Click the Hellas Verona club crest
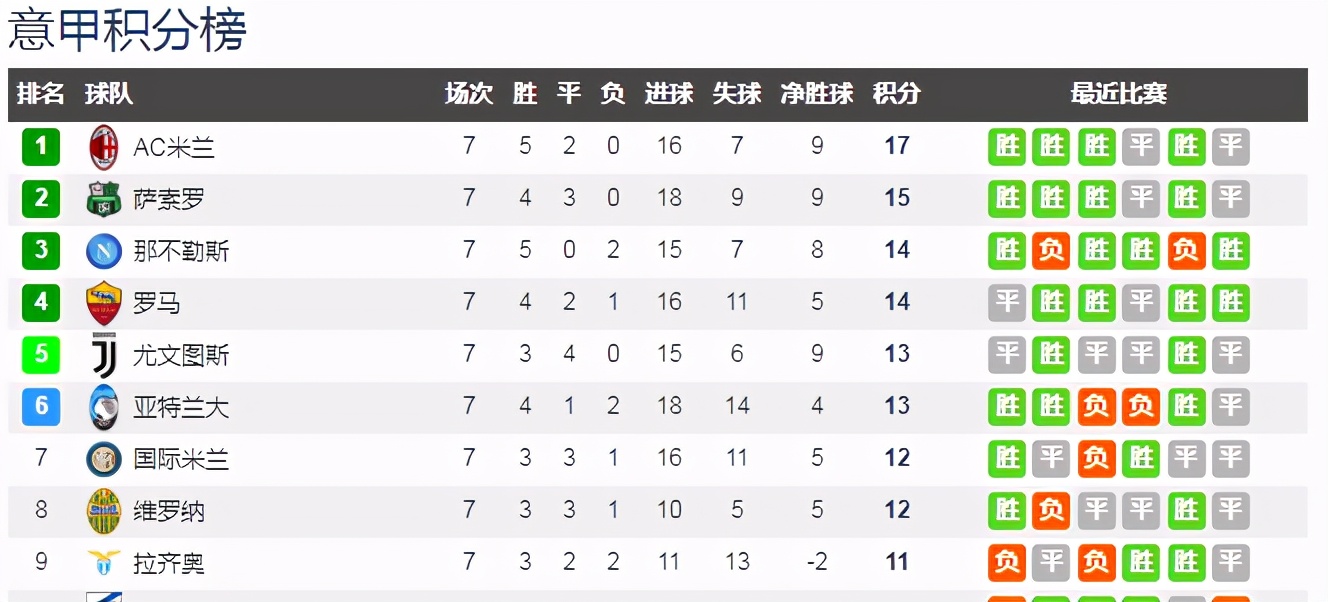The width and height of the screenshot is (1328, 602). [104, 511]
